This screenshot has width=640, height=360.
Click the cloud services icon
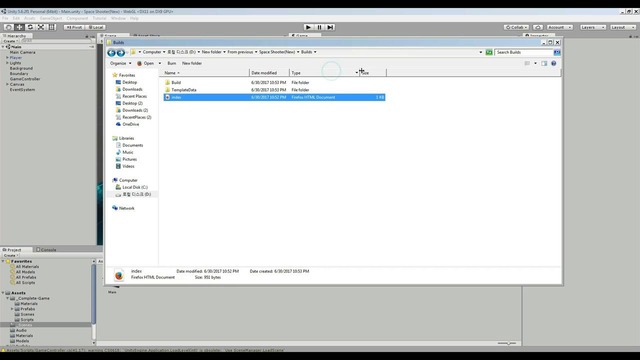538,27
